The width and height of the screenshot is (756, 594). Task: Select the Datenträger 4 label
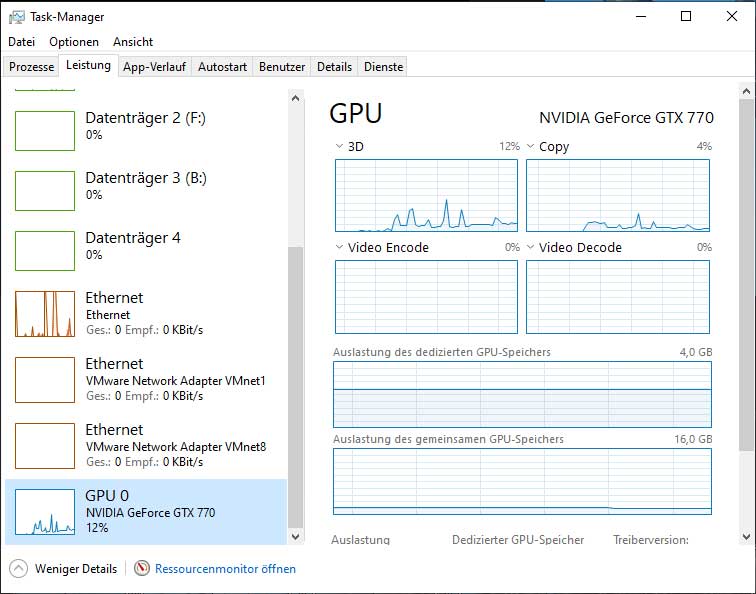click(x=133, y=238)
